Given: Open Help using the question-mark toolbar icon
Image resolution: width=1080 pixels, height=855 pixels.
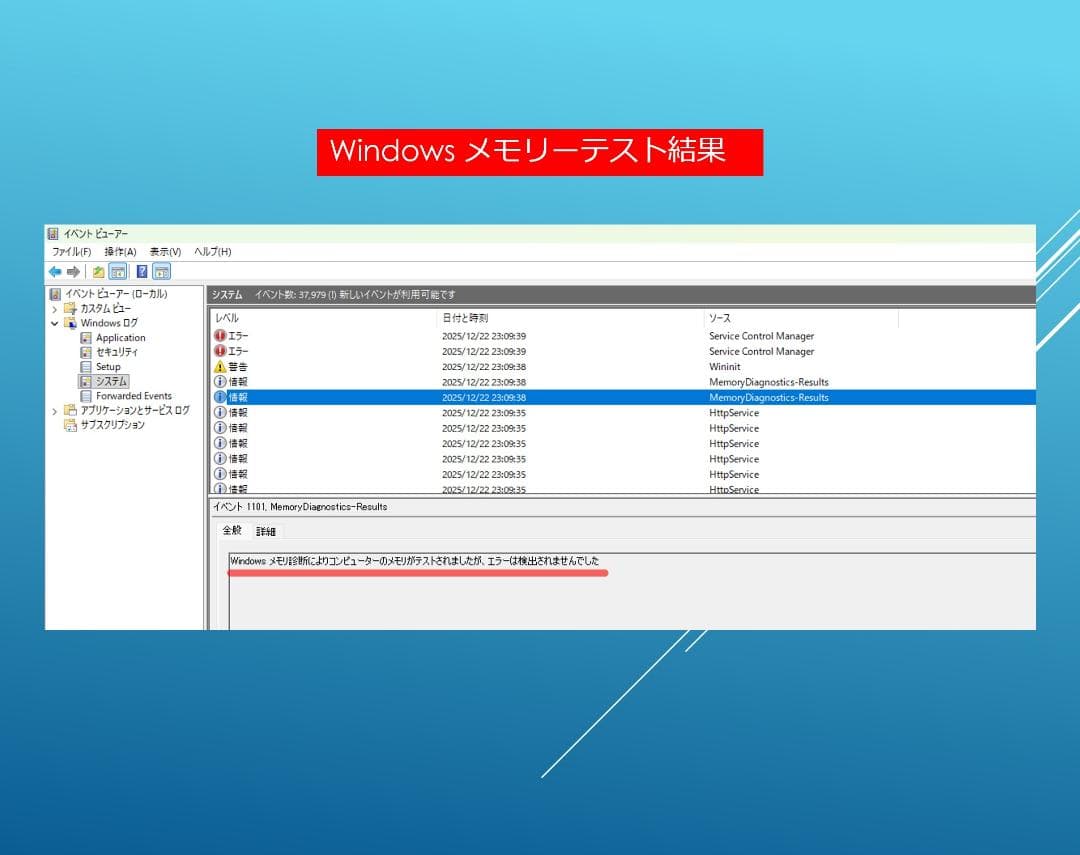Looking at the screenshot, I should pyautogui.click(x=140, y=271).
